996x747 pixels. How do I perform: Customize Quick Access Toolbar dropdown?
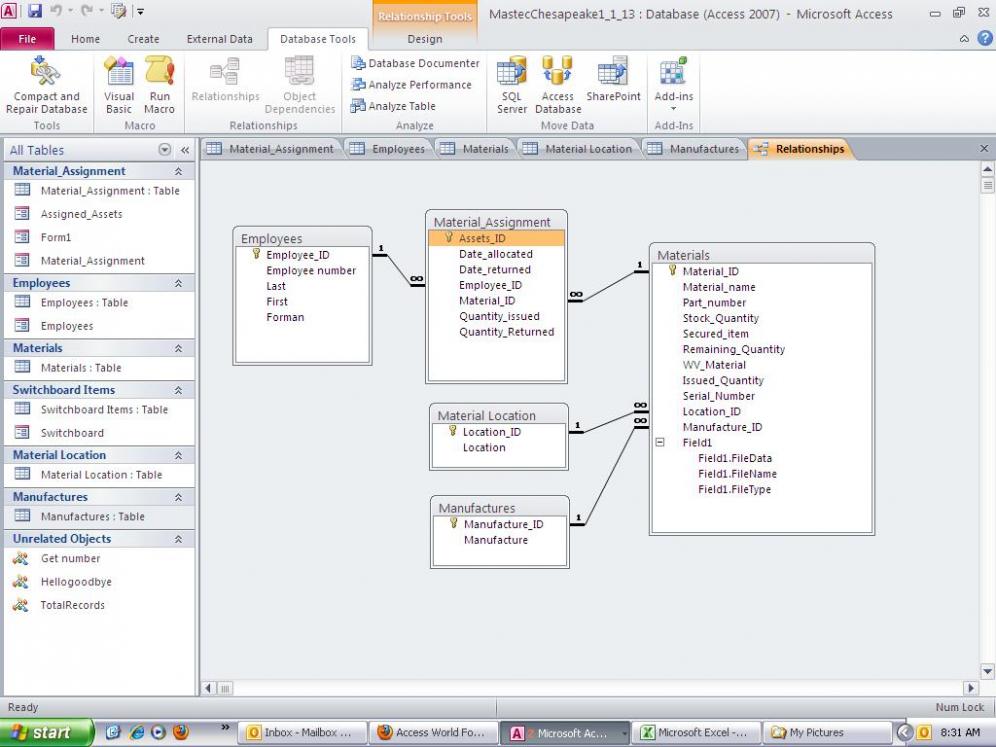pyautogui.click(x=140, y=11)
